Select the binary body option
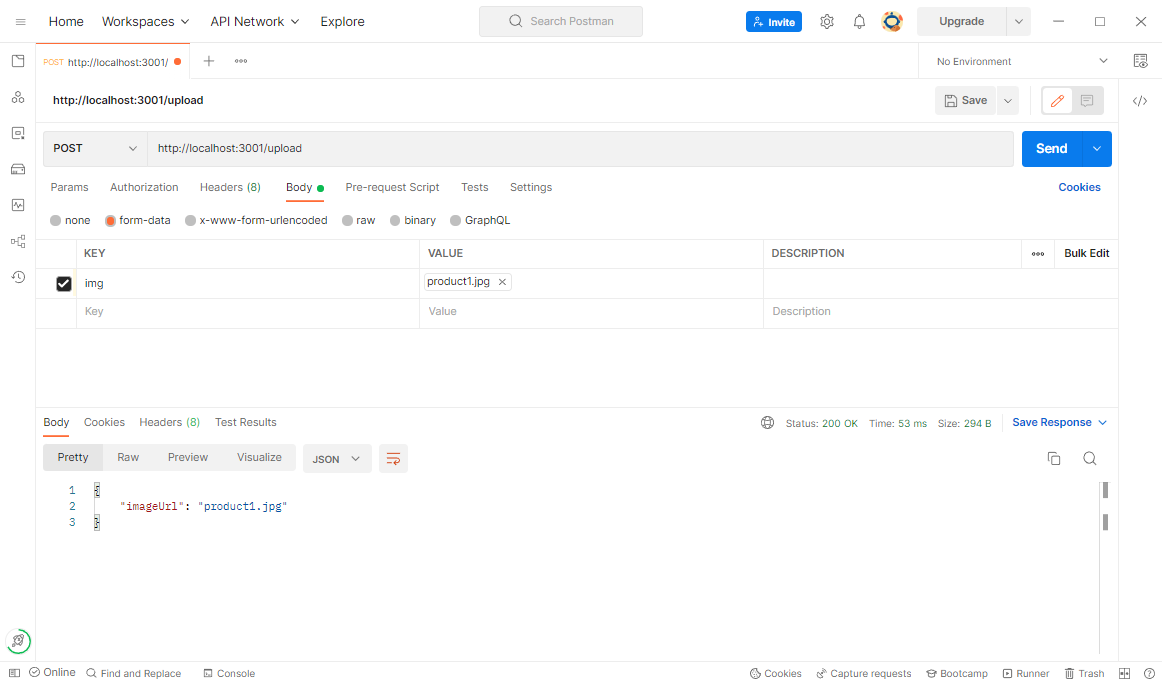This screenshot has height=684, width=1162. click(413, 220)
